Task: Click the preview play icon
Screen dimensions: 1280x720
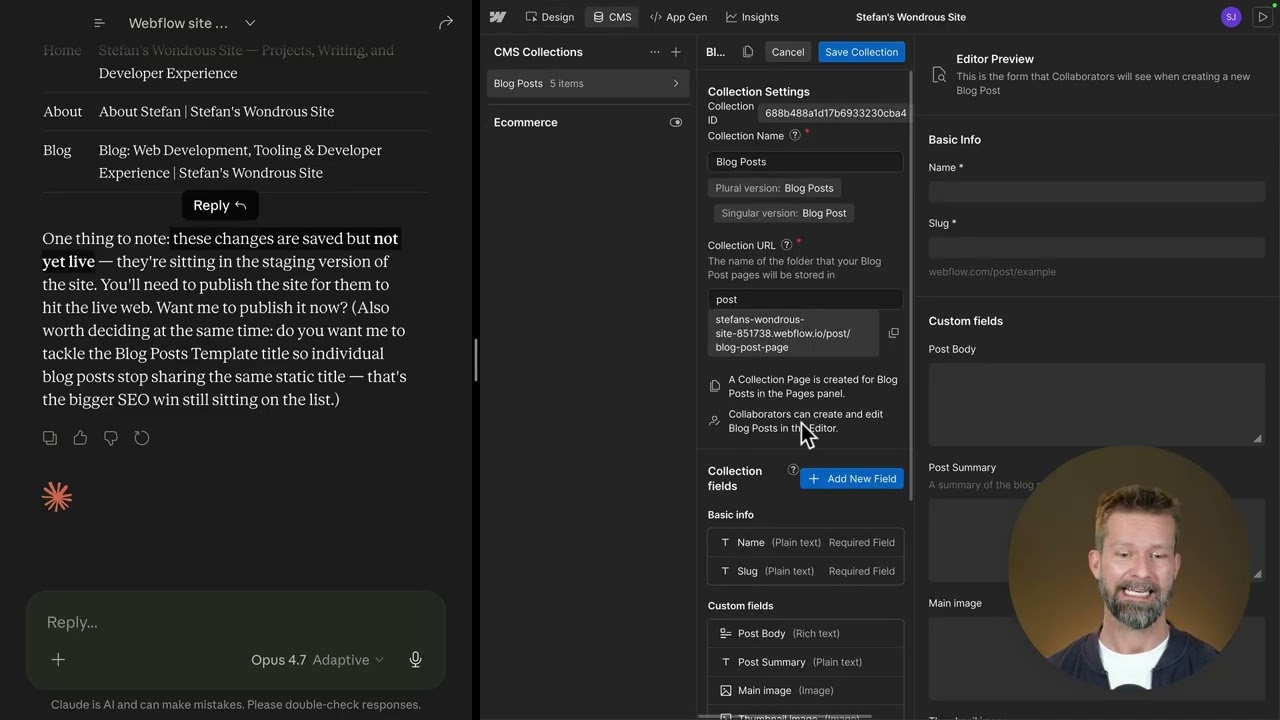Action: pos(1262,17)
